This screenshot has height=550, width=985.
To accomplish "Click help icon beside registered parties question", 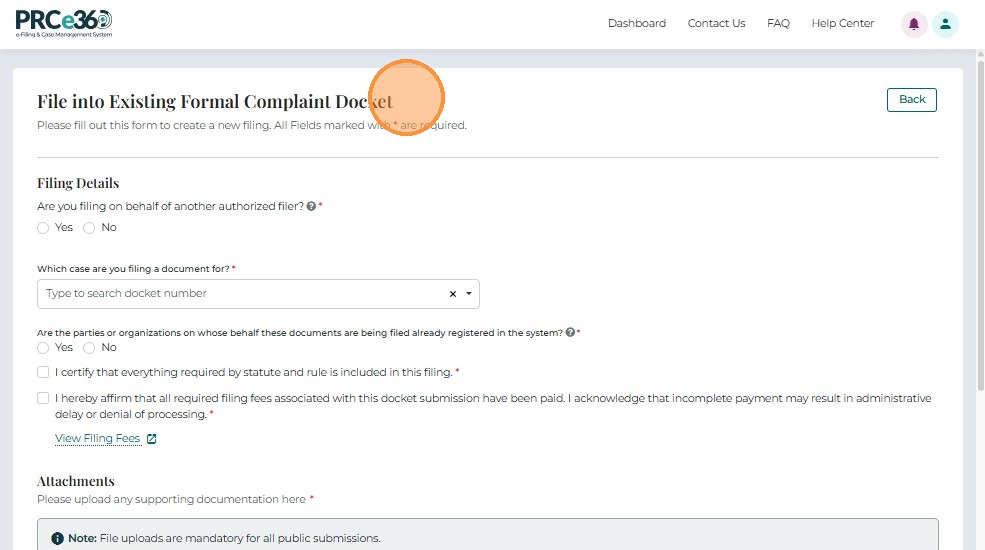I will pyautogui.click(x=570, y=332).
